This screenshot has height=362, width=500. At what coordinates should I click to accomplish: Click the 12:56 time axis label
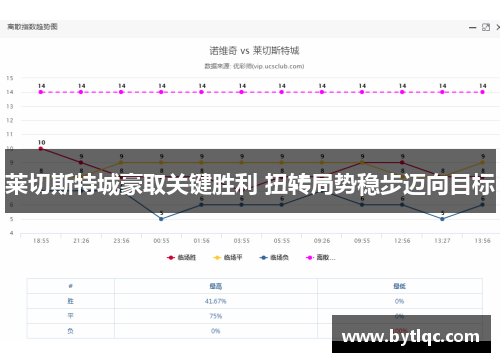tap(402, 241)
